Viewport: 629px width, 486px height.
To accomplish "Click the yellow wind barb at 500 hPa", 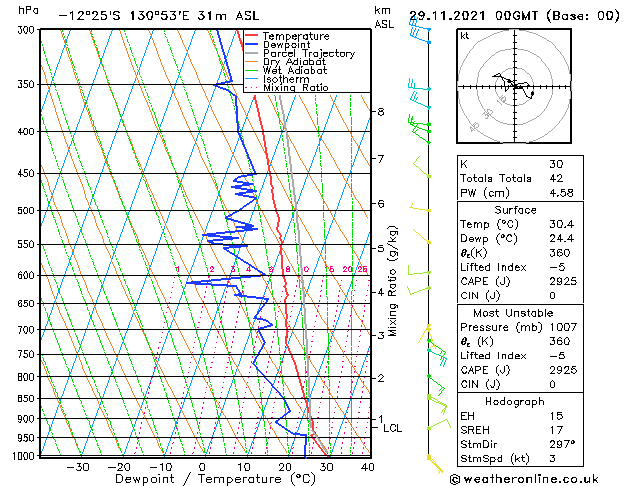I will pyautogui.click(x=420, y=208).
